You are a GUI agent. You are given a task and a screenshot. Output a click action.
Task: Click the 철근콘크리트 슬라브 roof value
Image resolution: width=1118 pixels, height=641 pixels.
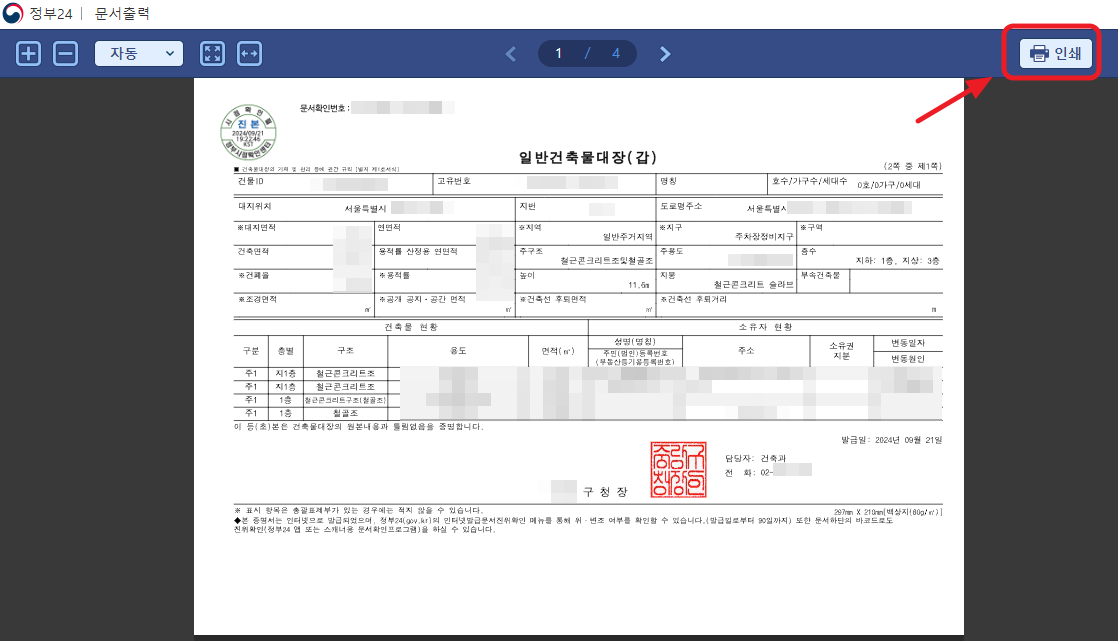click(754, 284)
